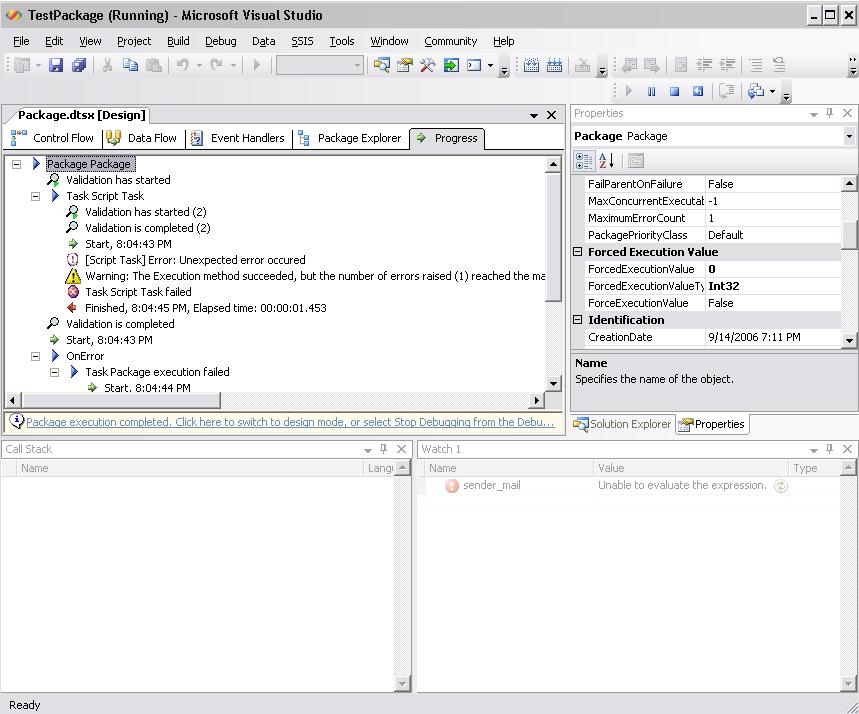This screenshot has width=859, height=714.
Task: Click the Save All toolbar icon
Action: coord(78,65)
